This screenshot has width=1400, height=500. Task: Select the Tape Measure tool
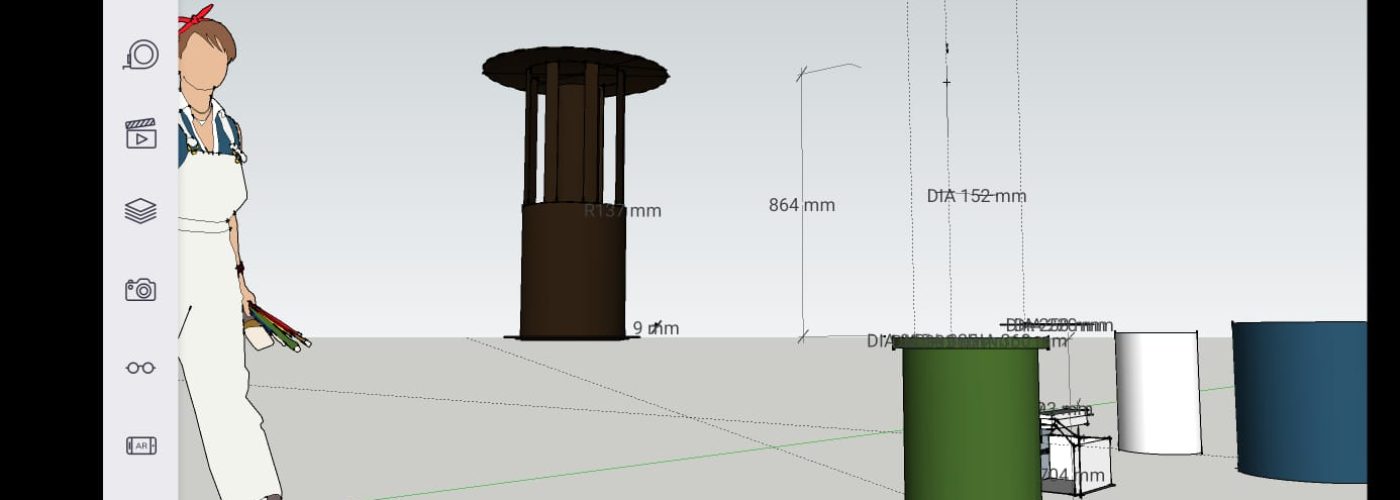[141, 55]
